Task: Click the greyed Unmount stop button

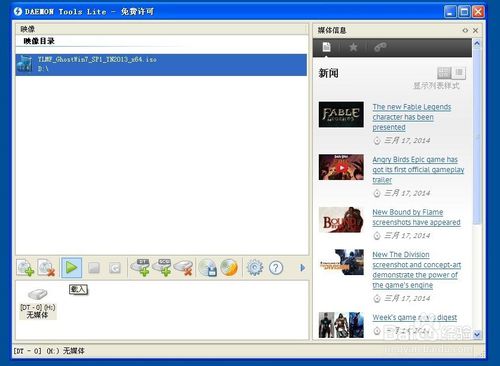Action: point(94,268)
